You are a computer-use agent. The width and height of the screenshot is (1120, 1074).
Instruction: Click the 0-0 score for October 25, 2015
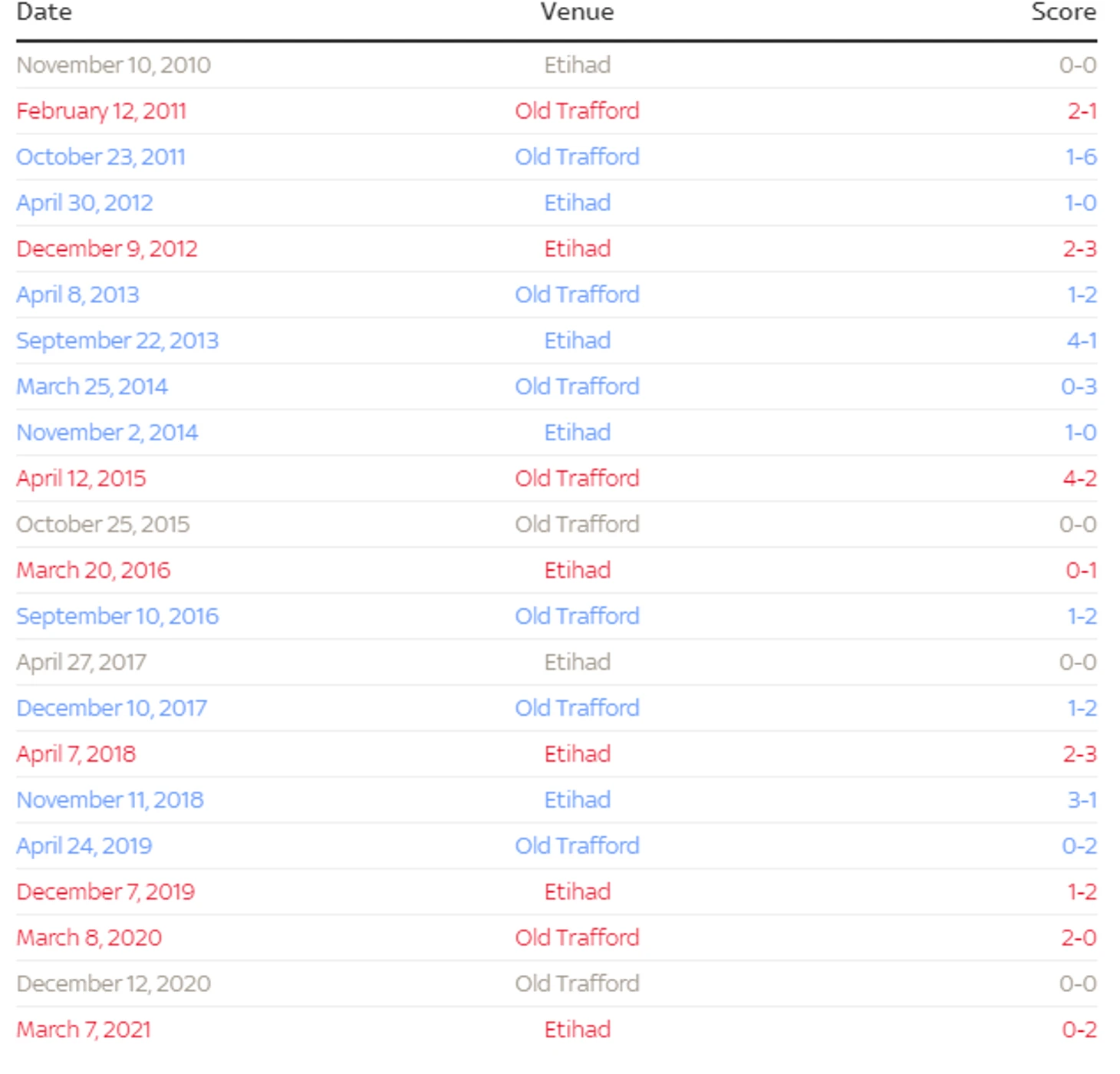[1078, 525]
